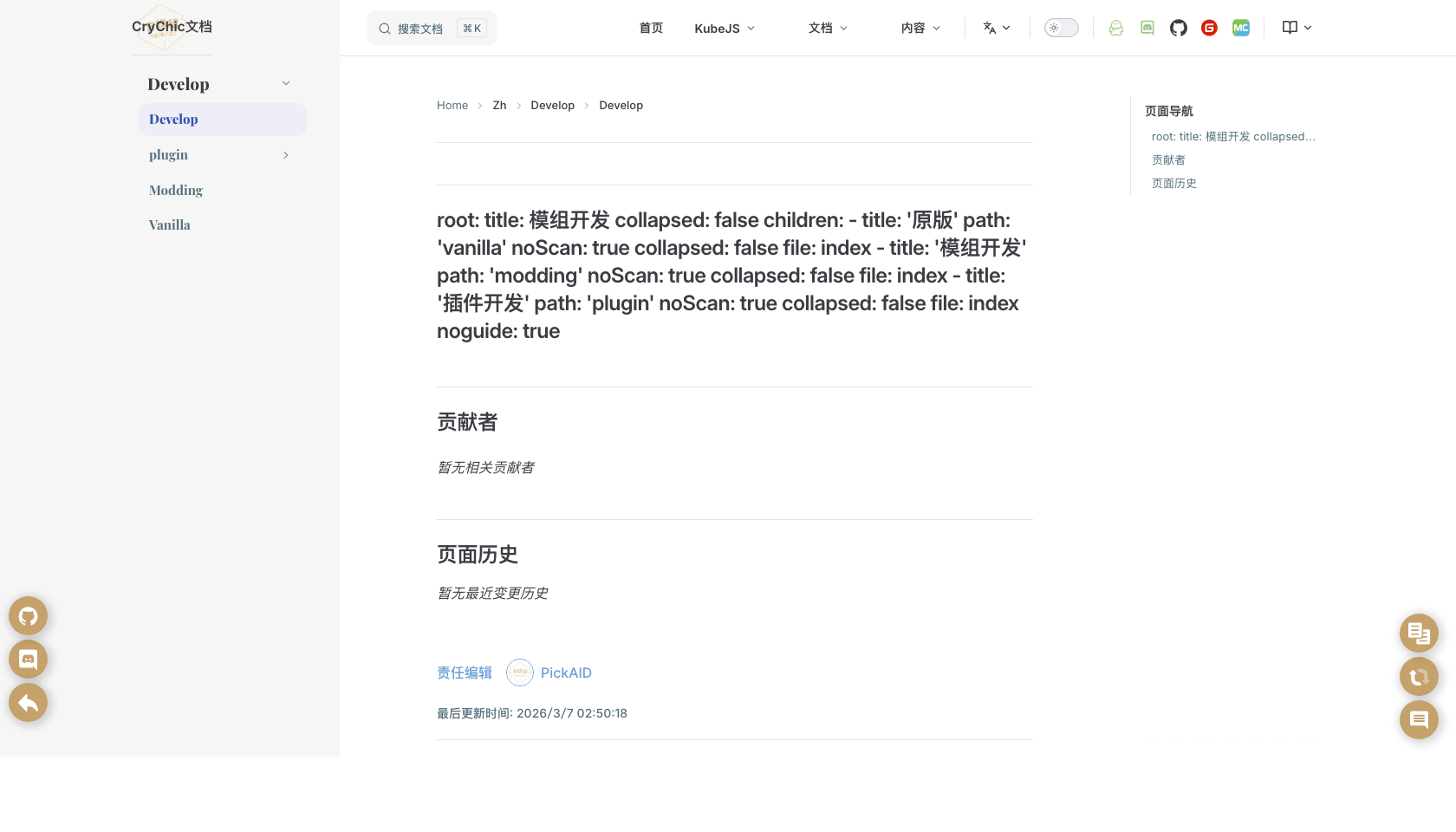Click the copy page floating button

pos(1419,633)
